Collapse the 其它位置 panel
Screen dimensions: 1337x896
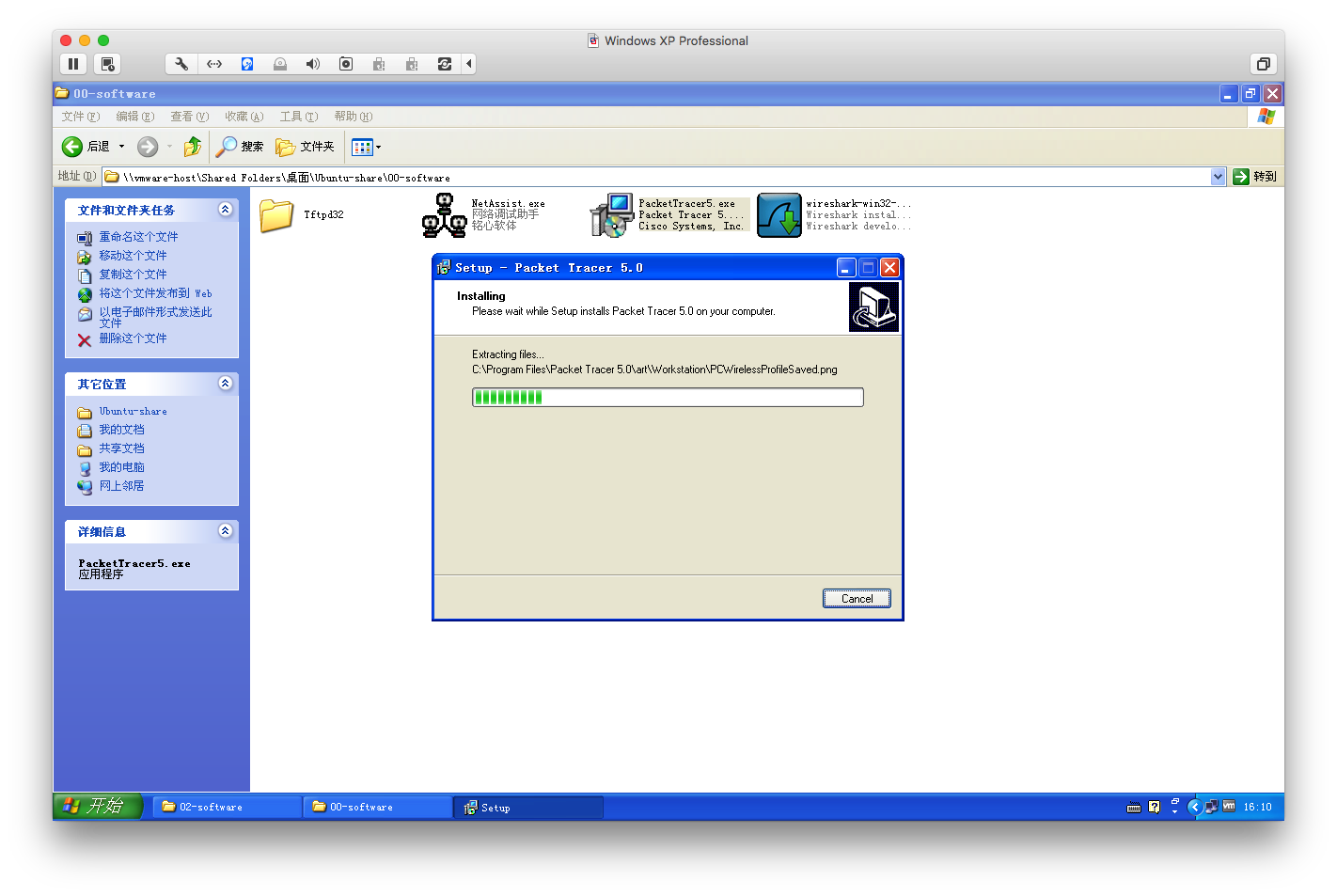tap(225, 383)
